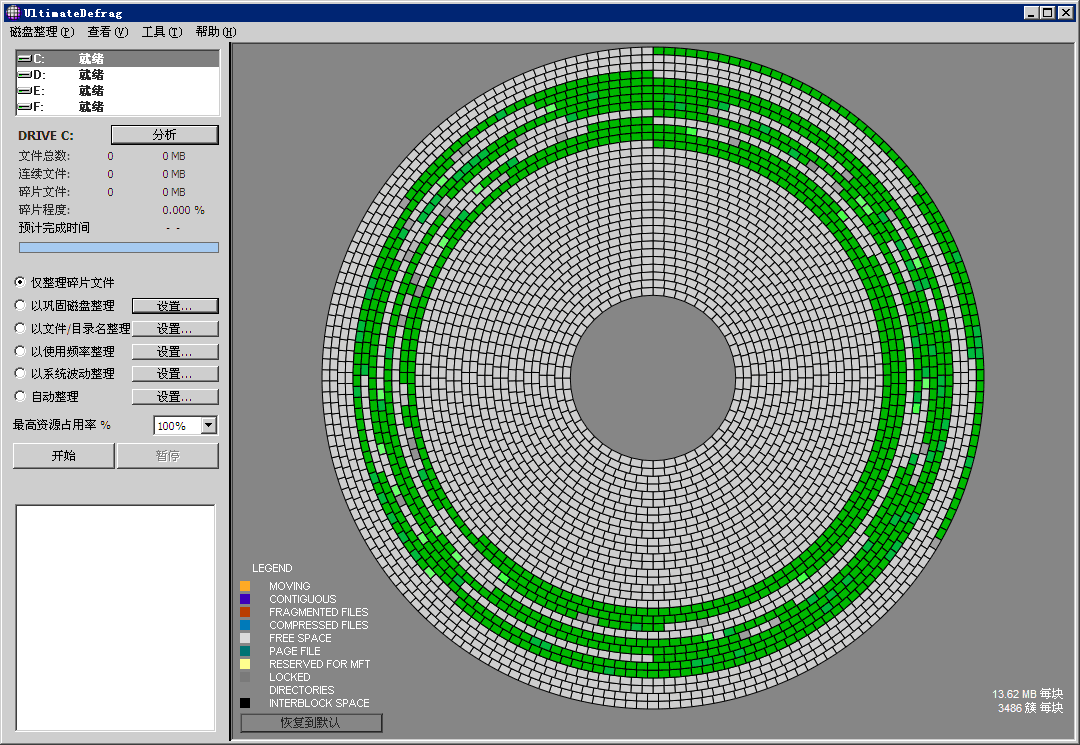This screenshot has width=1080, height=745.
Task: Click the FRAGMENTED FILES legend color box
Action: point(245,612)
